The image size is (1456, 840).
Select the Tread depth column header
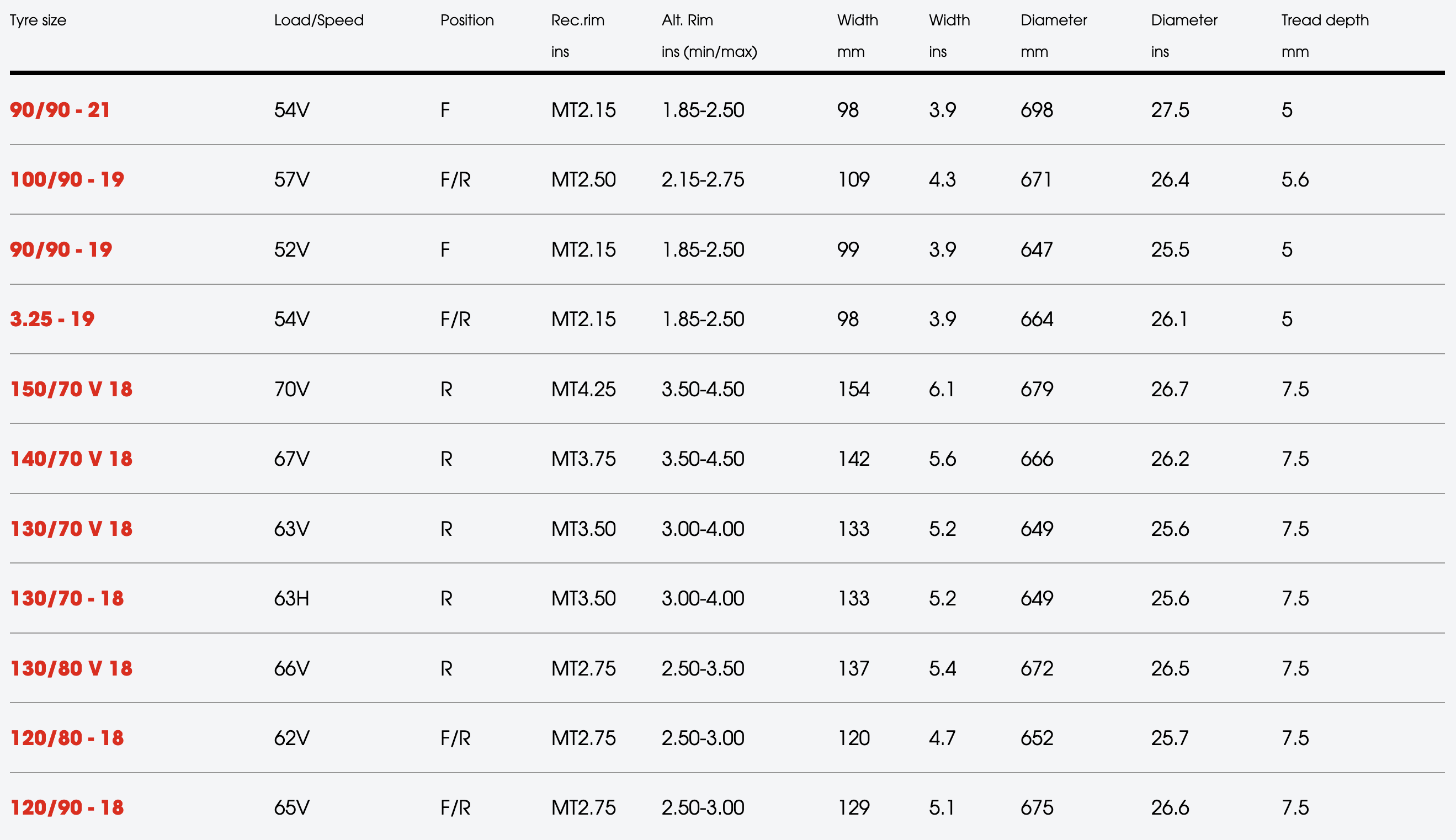(1325, 20)
